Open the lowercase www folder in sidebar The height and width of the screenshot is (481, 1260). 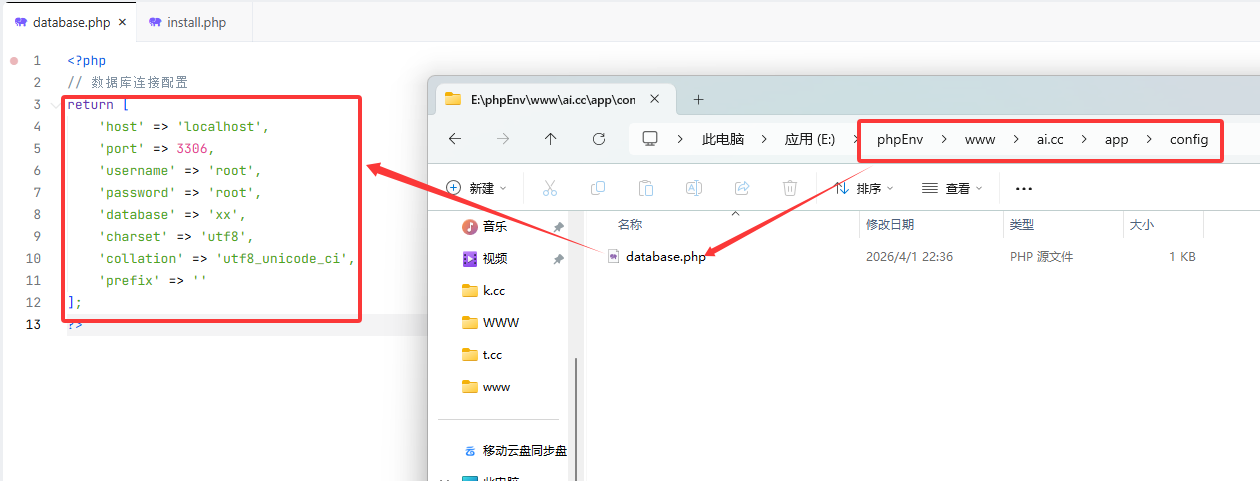coord(496,387)
